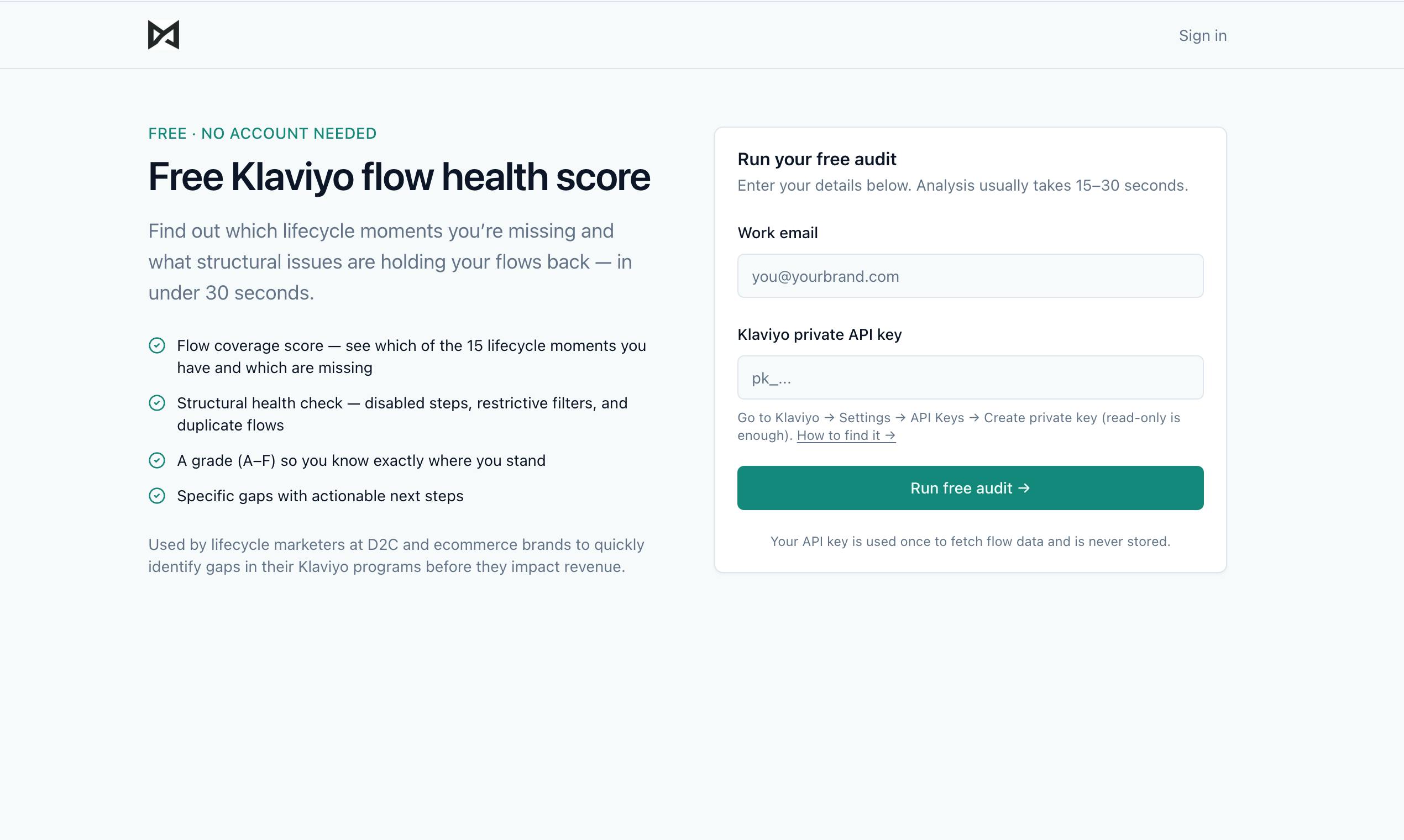Click the API key never stored note
Viewport: 1404px width, 840px height.
pyautogui.click(x=970, y=542)
